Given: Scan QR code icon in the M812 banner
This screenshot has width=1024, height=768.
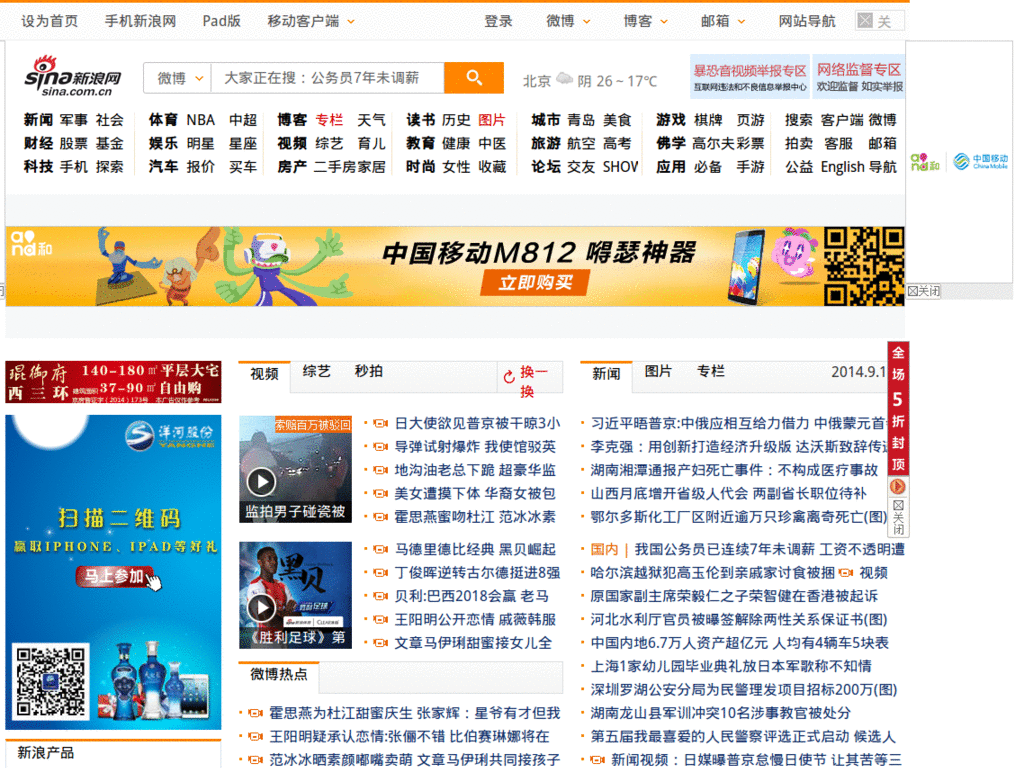Looking at the screenshot, I should tap(866, 265).
